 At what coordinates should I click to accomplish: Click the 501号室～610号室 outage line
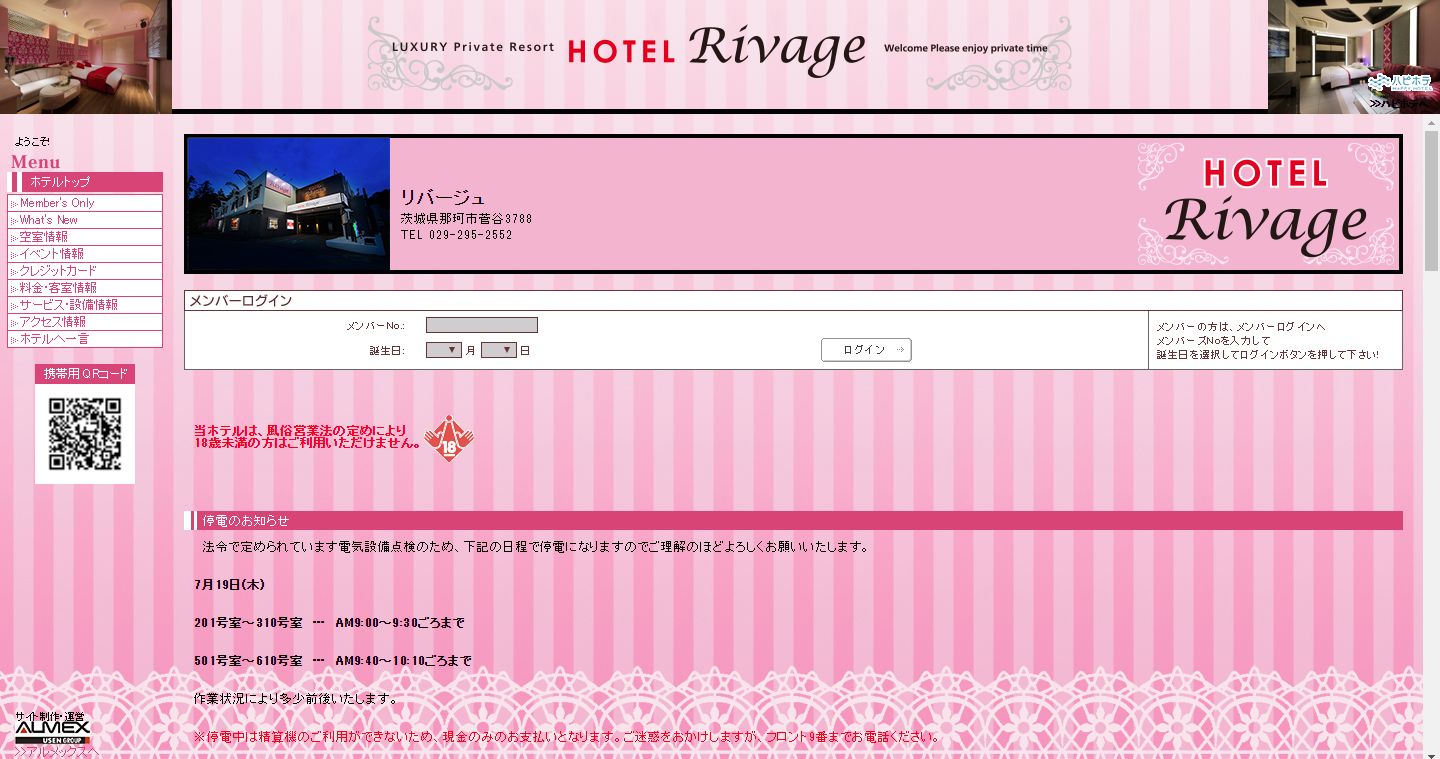(x=332, y=660)
